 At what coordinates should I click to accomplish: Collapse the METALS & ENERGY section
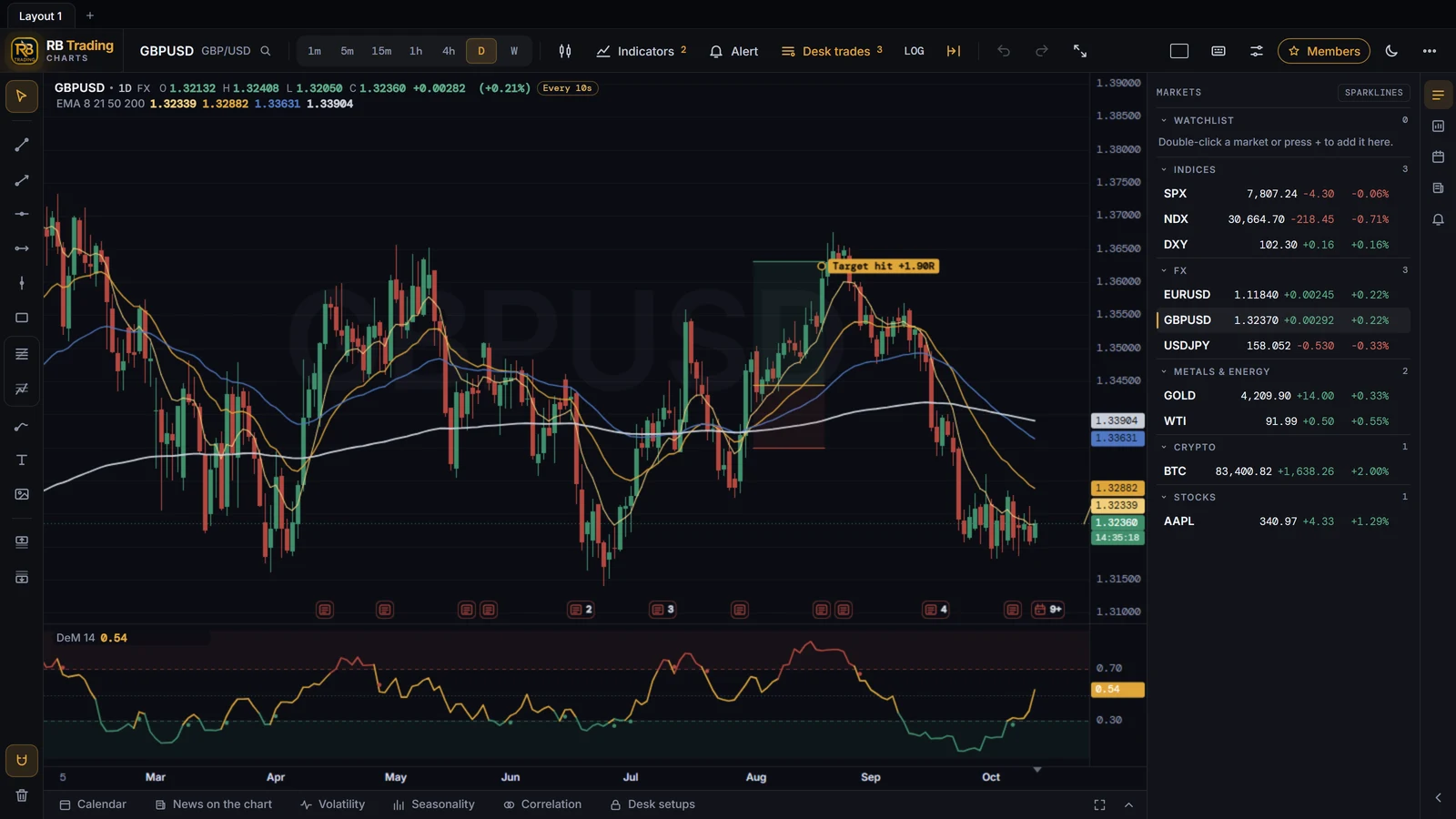pyautogui.click(x=1164, y=371)
